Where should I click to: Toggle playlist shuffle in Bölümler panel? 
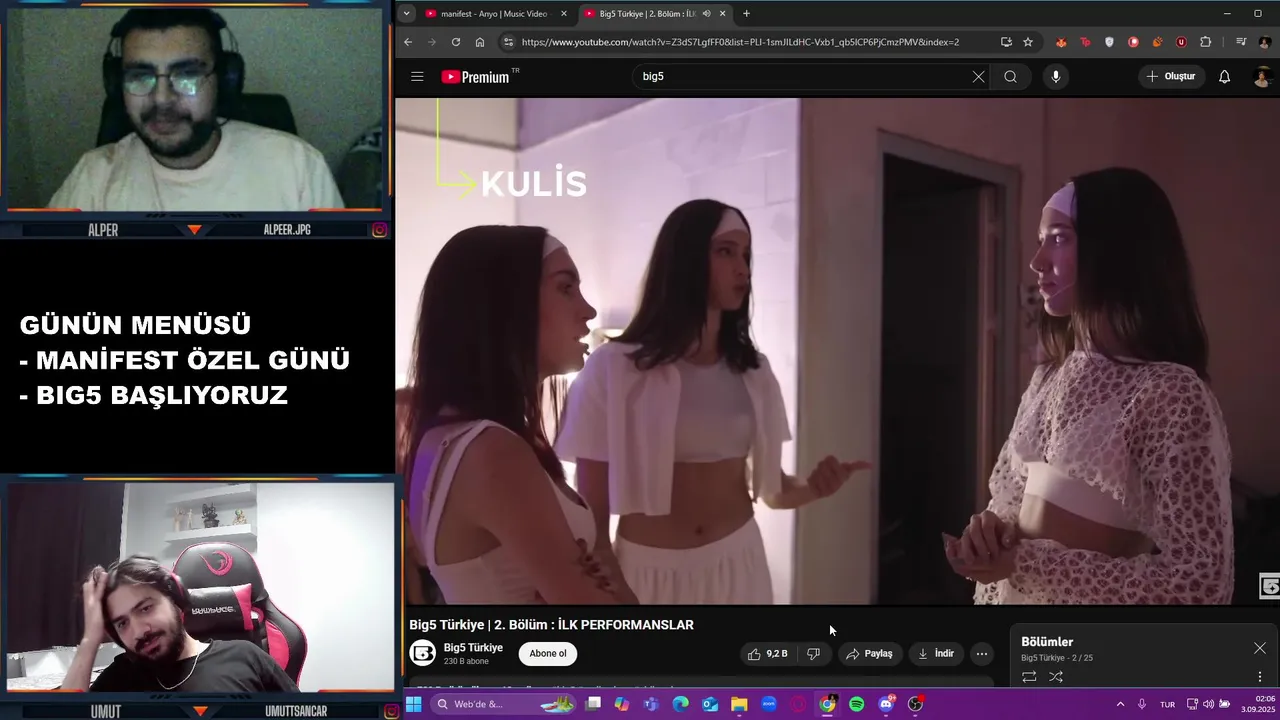(1055, 677)
